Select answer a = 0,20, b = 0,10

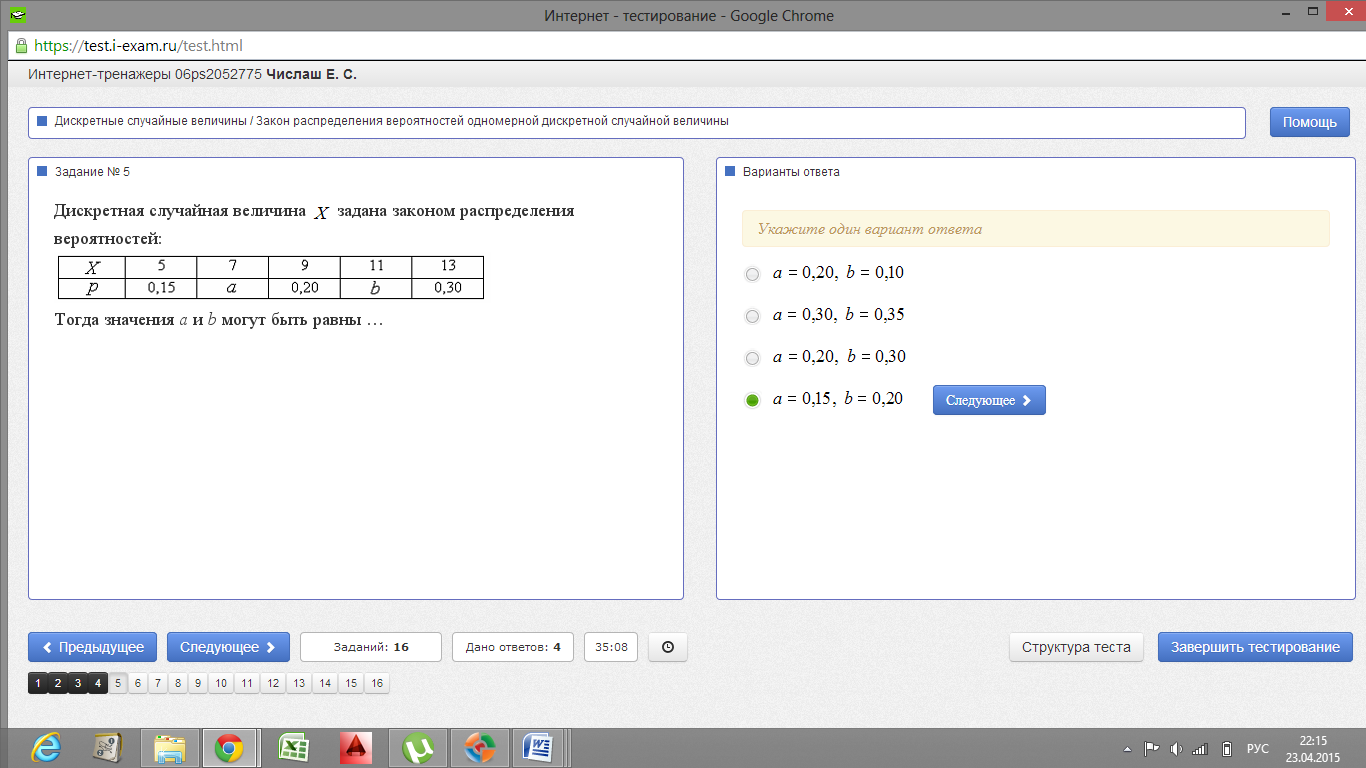[x=753, y=274]
